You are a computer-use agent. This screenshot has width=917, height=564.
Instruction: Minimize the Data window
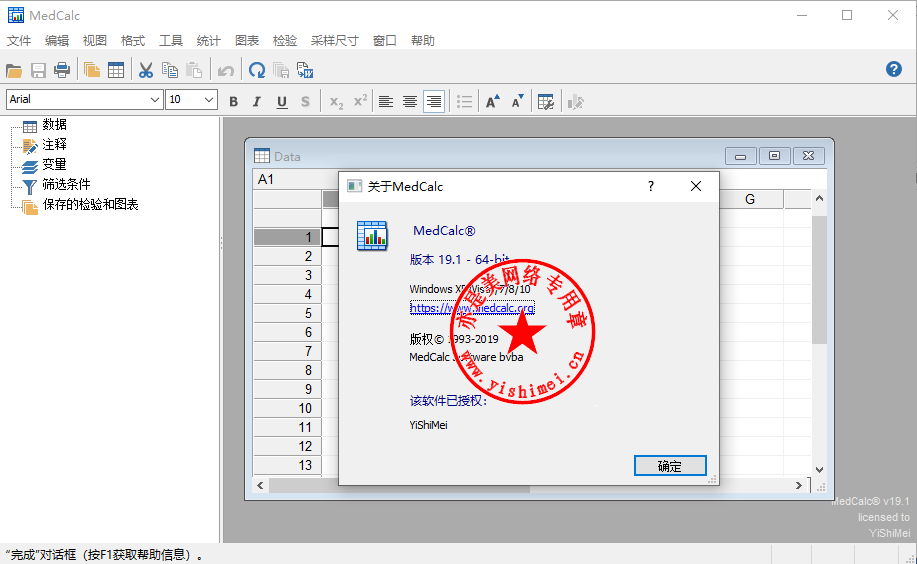pyautogui.click(x=740, y=156)
